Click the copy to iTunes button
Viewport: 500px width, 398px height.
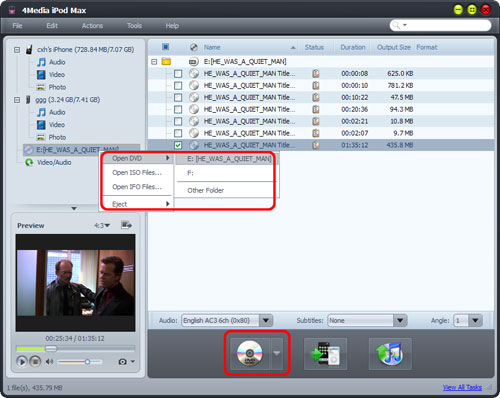(x=390, y=354)
